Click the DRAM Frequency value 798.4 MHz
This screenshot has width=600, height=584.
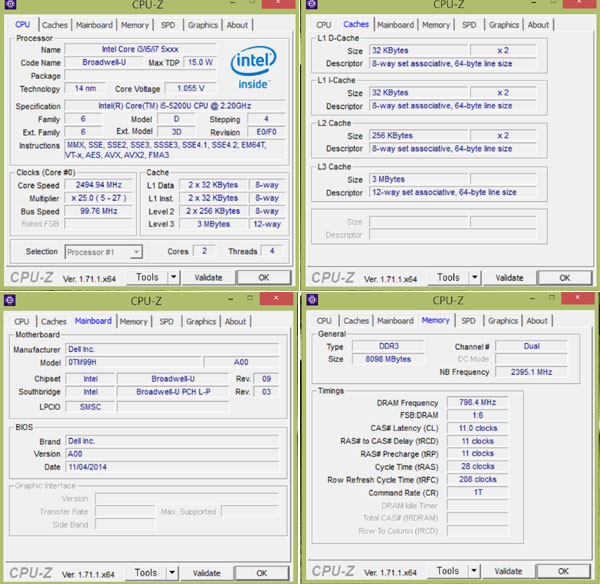tap(478, 402)
